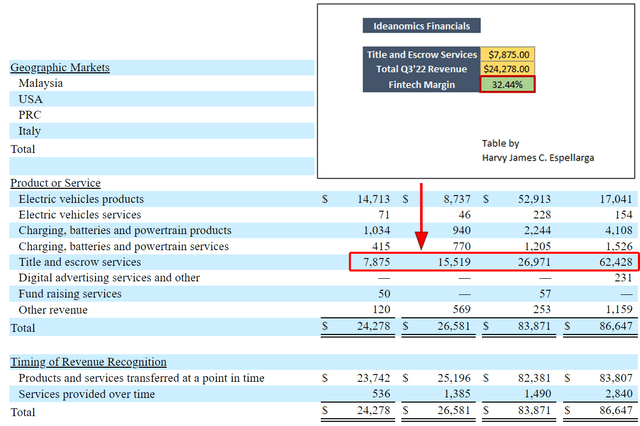Image resolution: width=640 pixels, height=426 pixels.
Task: Click the Italy geographic market row
Action: point(162,131)
